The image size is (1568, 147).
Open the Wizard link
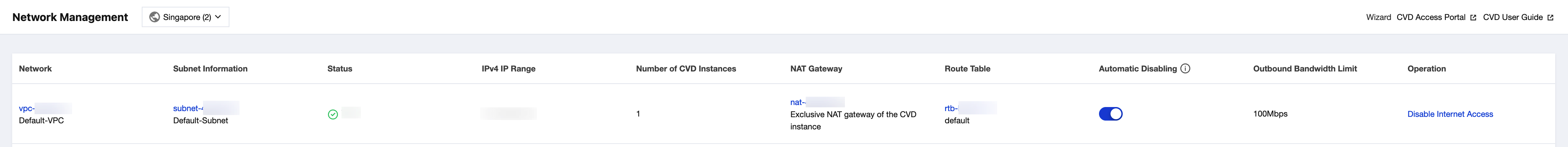pos(1378,17)
